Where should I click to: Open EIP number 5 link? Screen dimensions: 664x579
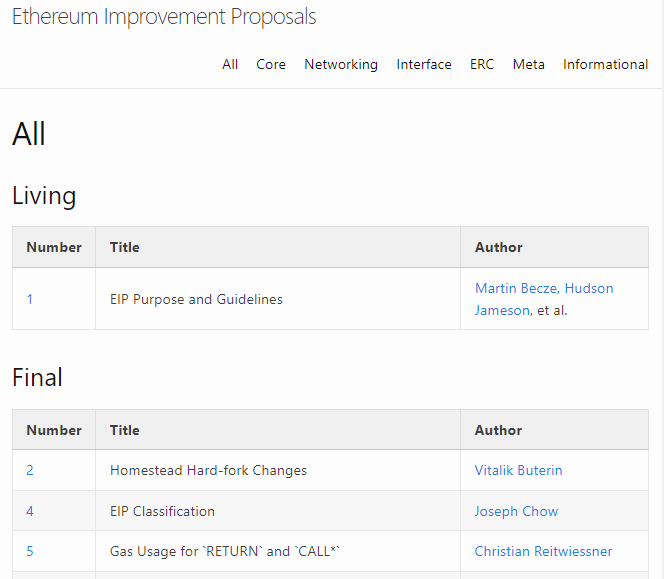(30, 551)
